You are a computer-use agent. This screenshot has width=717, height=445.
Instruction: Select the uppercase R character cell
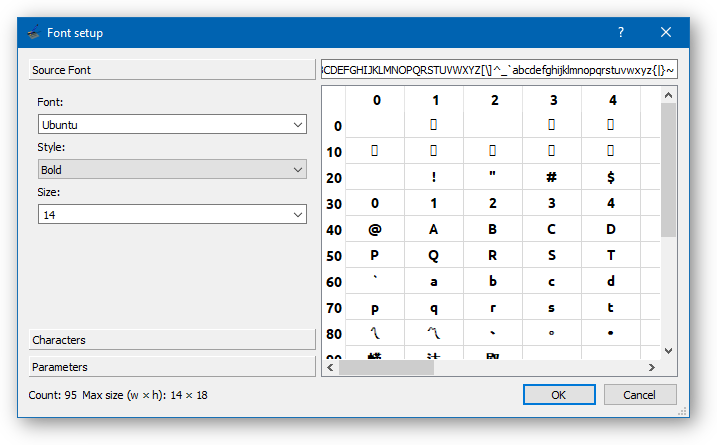click(493, 255)
